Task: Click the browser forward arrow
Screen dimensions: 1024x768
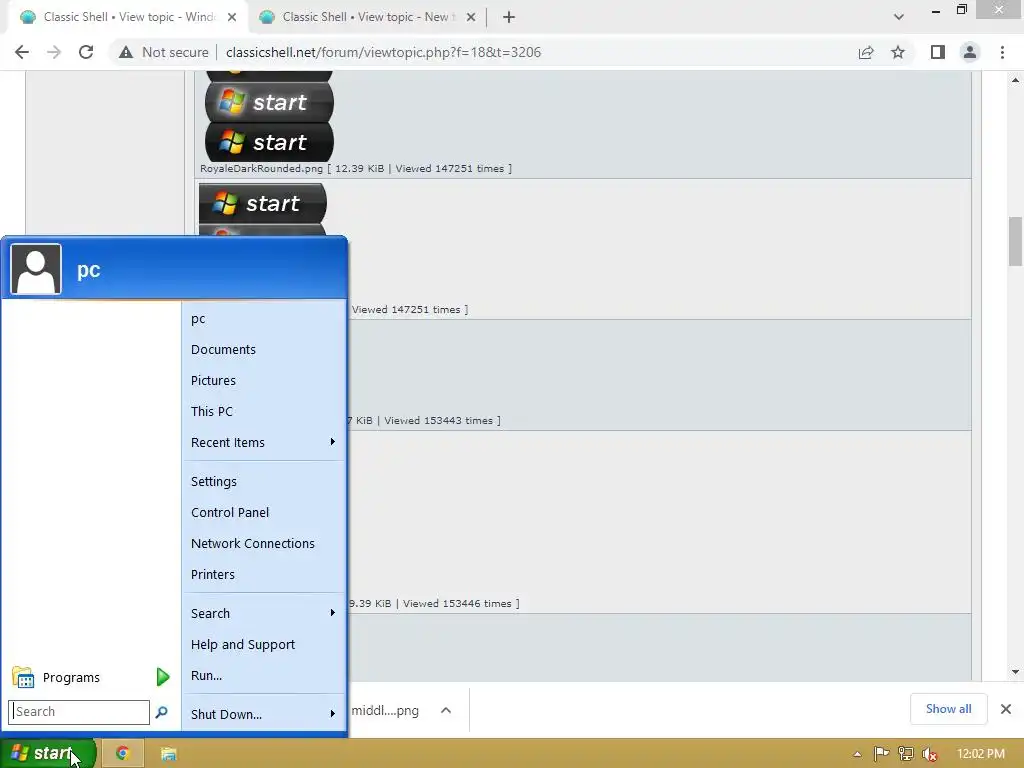Action: [x=54, y=52]
